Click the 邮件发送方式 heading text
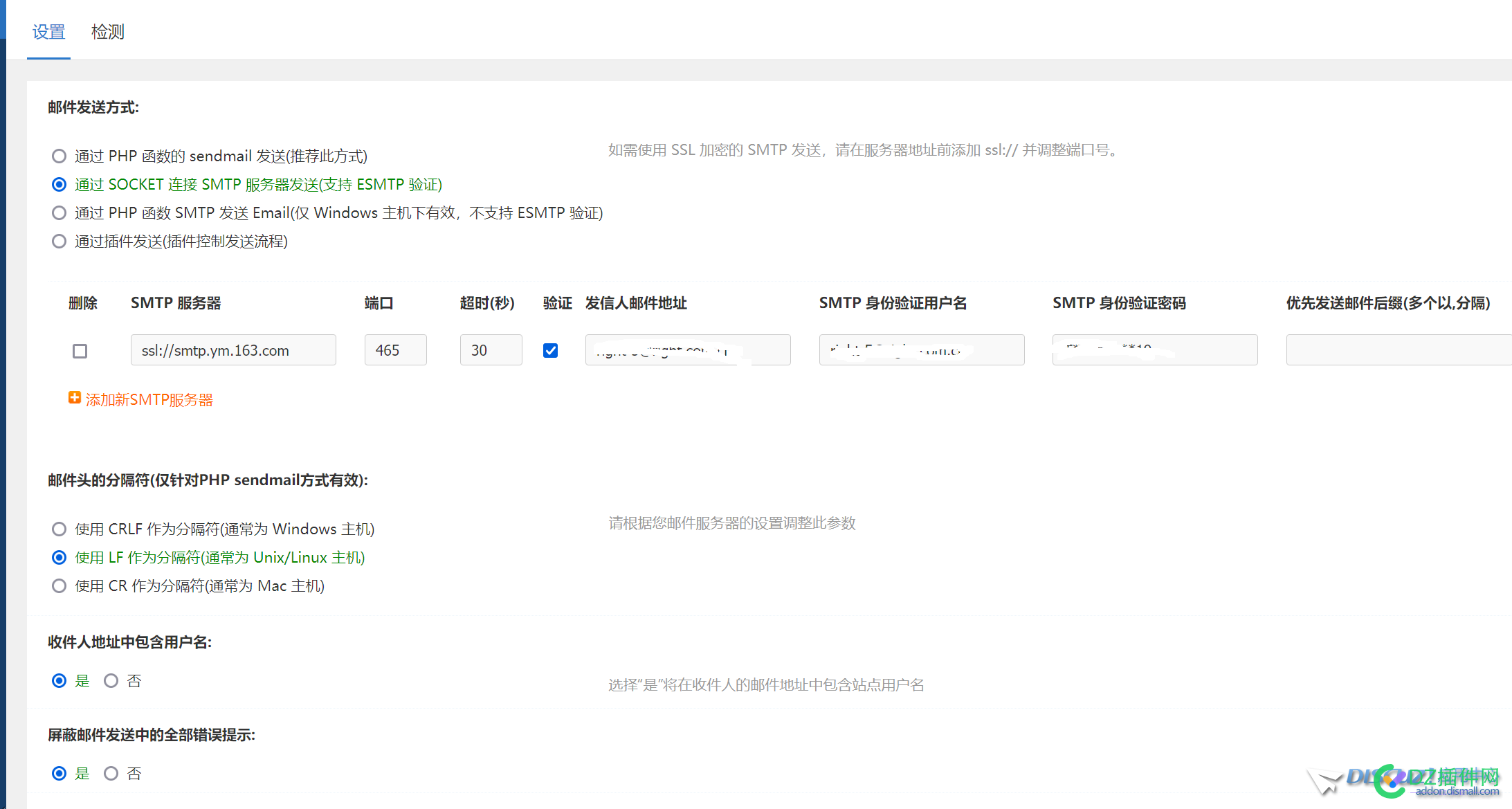The width and height of the screenshot is (1512, 809). pos(93,107)
